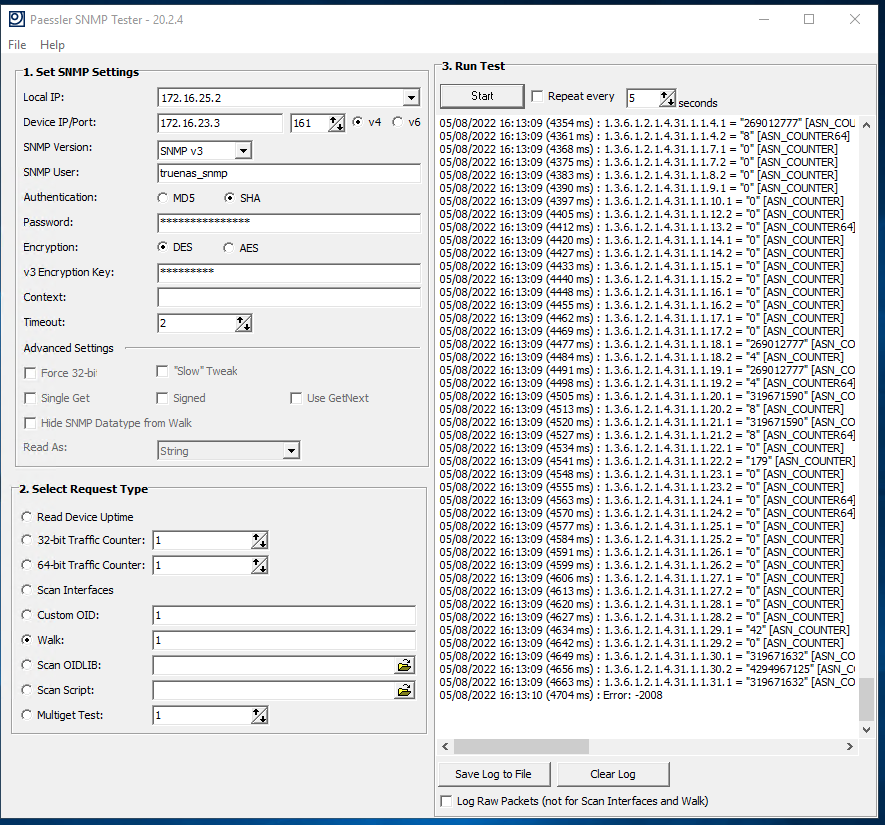Click the log scroll-right arrow
This screenshot has width=885, height=825.
coord(850,747)
